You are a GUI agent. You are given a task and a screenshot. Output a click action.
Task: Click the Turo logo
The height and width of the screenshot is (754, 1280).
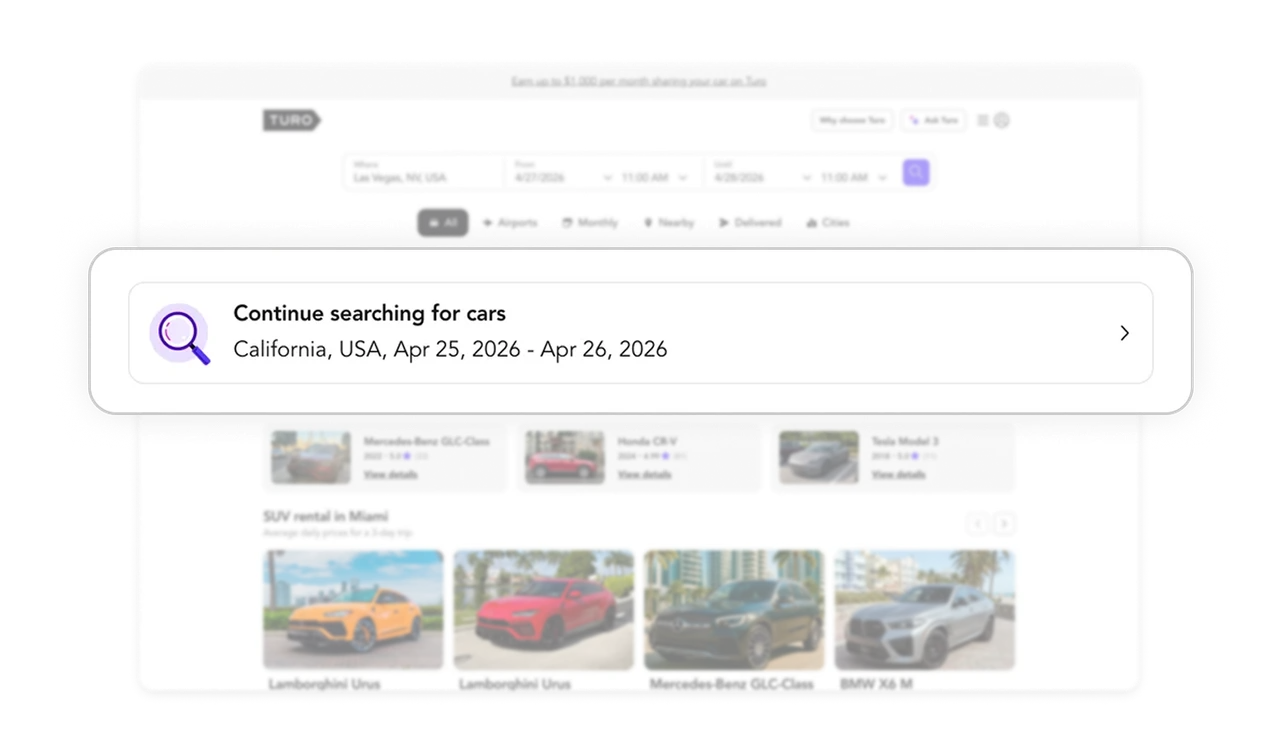(x=292, y=120)
